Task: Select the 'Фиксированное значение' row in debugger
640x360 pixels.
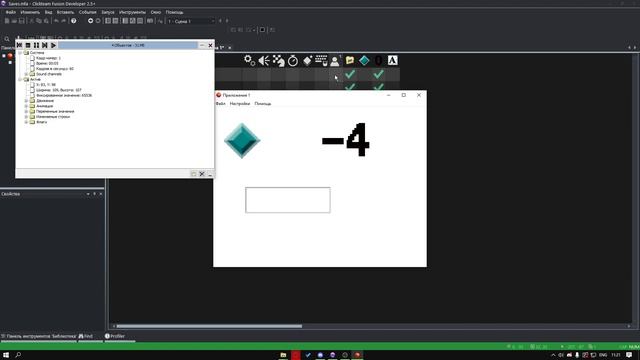Action: (x=64, y=95)
